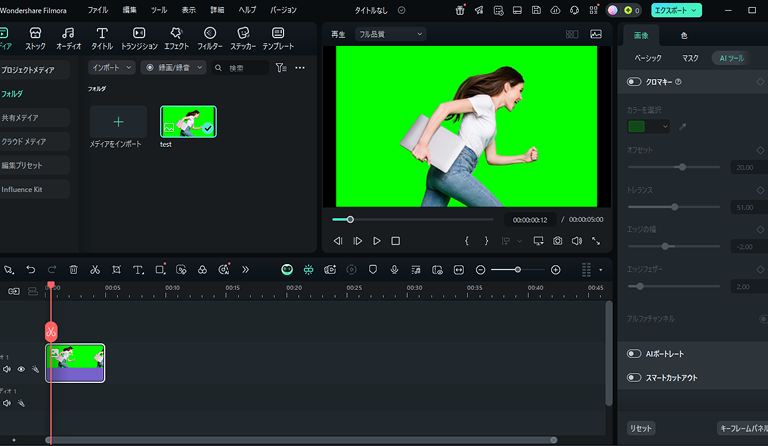Screen dimensions: 768x446
Task: Pick color with the eyedropper tool
Action: pos(682,127)
